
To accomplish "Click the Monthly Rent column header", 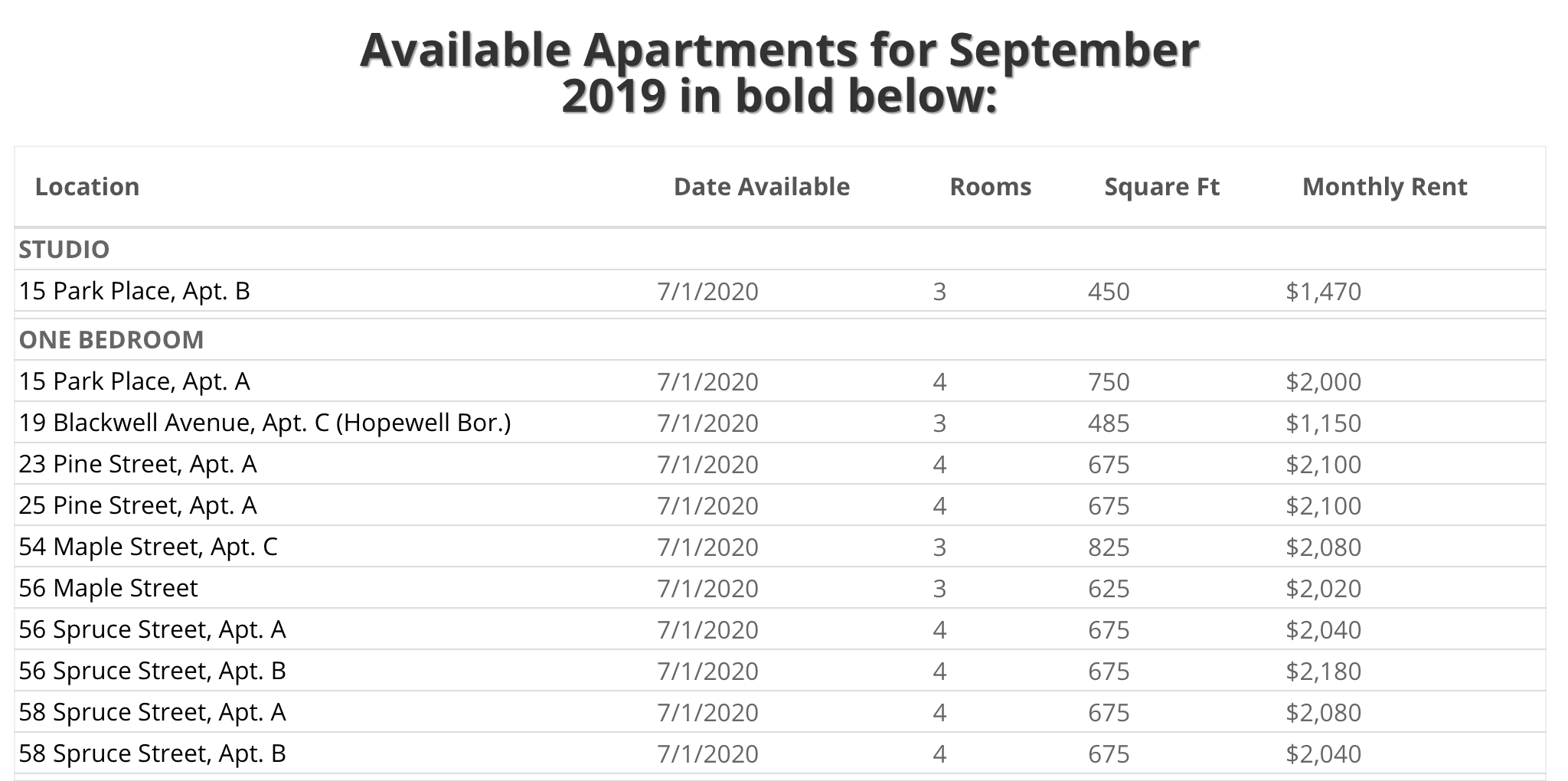I will click(1384, 187).
